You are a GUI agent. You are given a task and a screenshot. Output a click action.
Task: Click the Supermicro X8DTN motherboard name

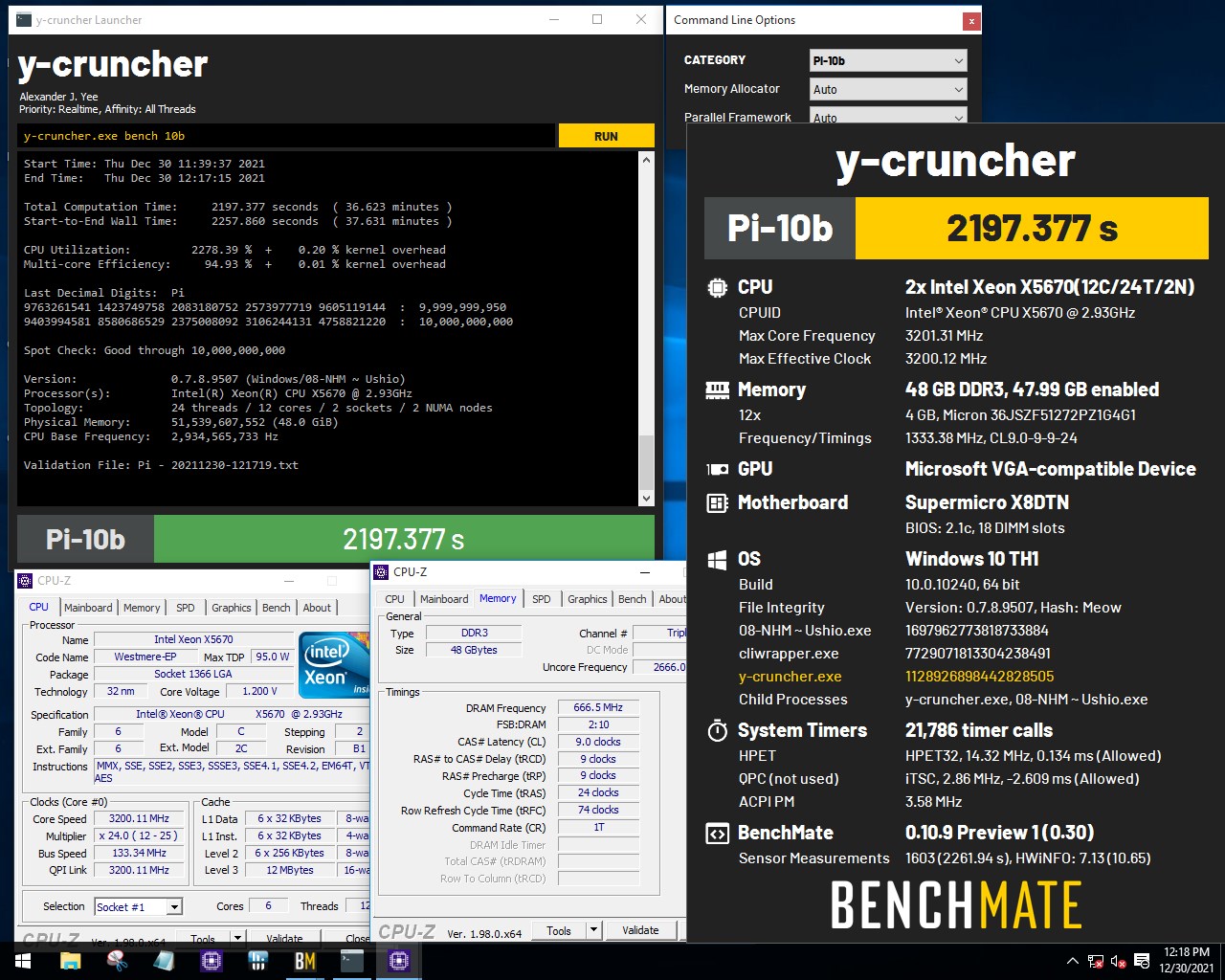point(987,502)
